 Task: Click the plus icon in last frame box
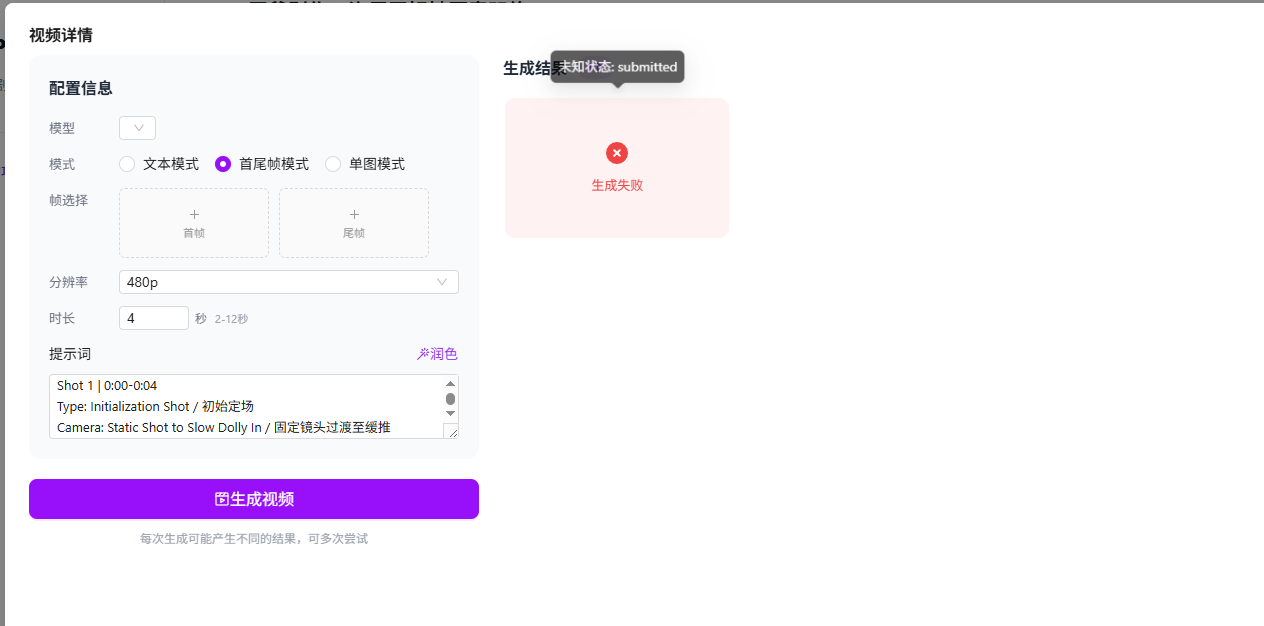click(x=354, y=214)
